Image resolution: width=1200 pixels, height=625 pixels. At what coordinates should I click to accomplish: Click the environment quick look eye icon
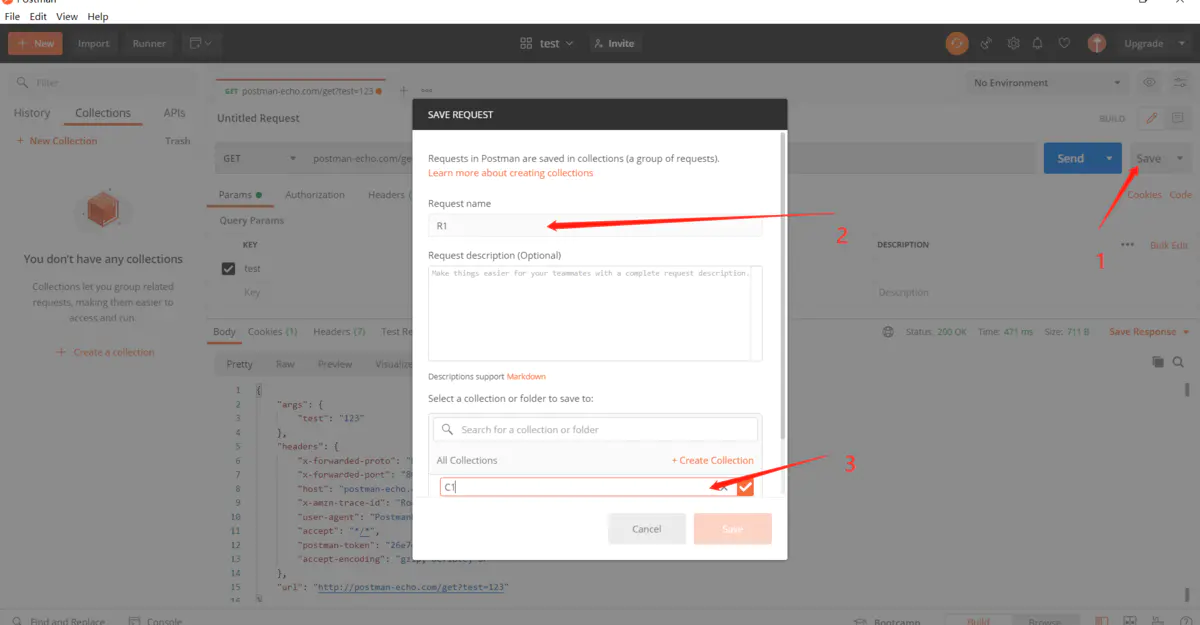[1150, 83]
